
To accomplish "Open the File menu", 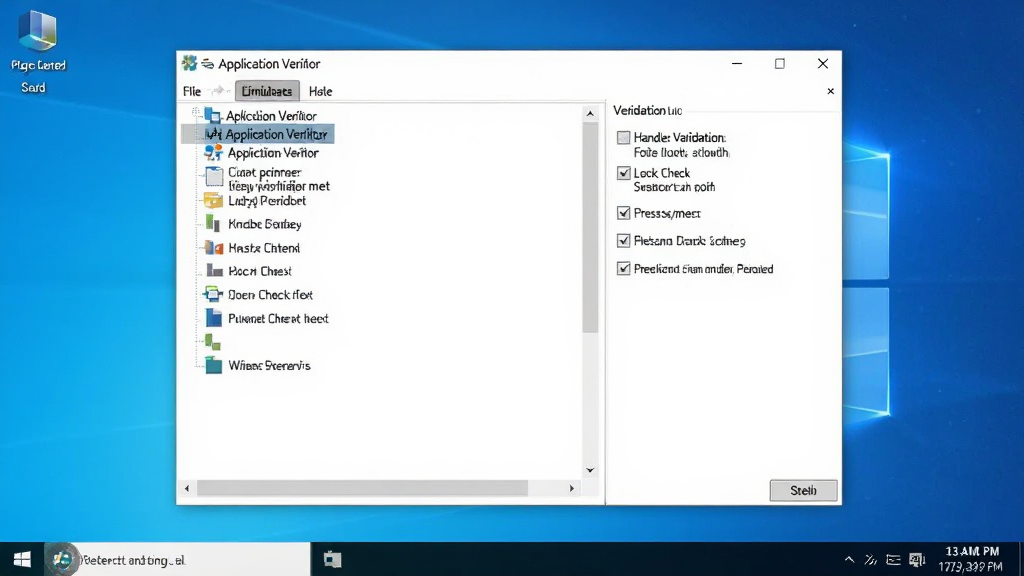I will [192, 91].
